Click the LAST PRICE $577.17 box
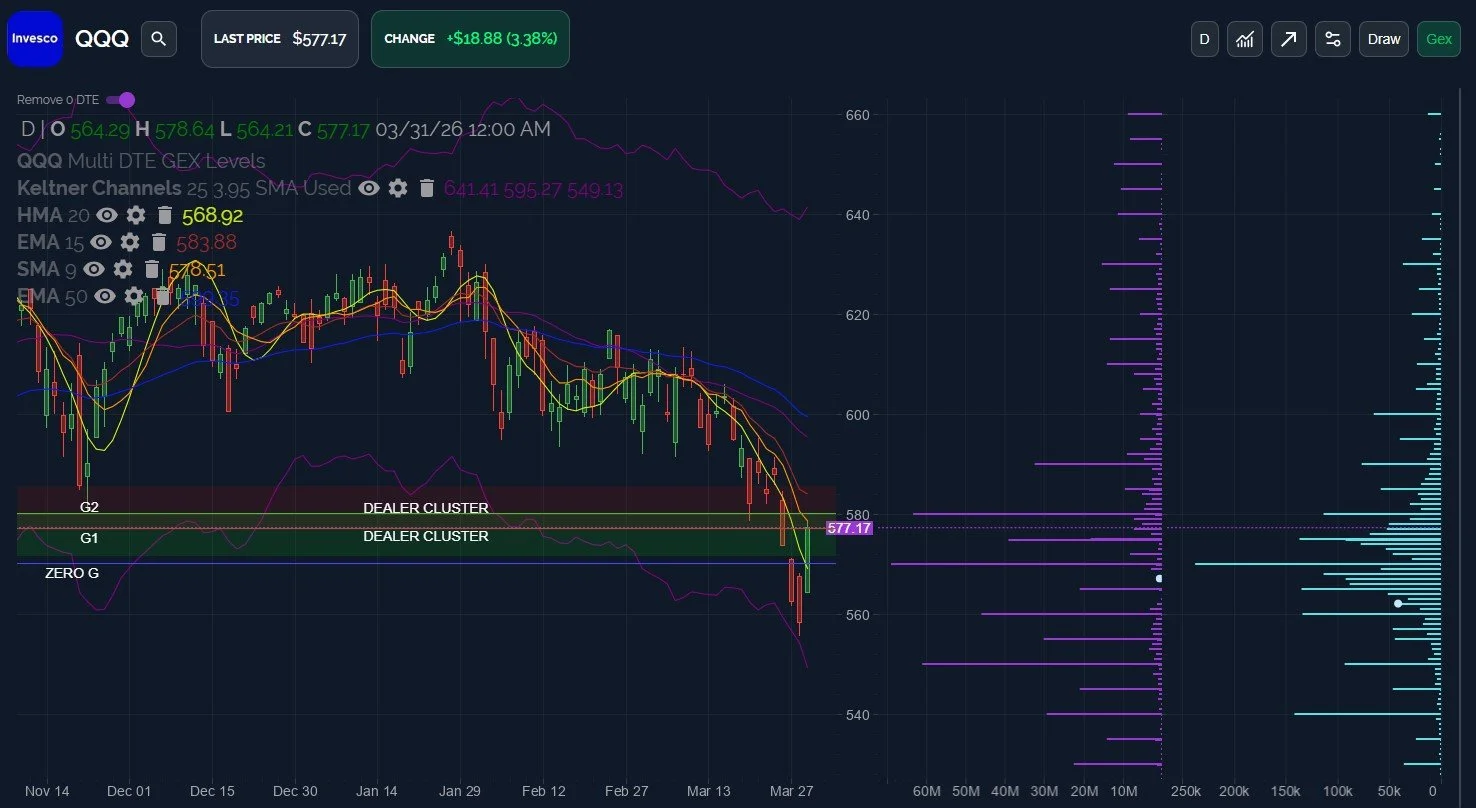This screenshot has width=1476, height=808. point(280,39)
